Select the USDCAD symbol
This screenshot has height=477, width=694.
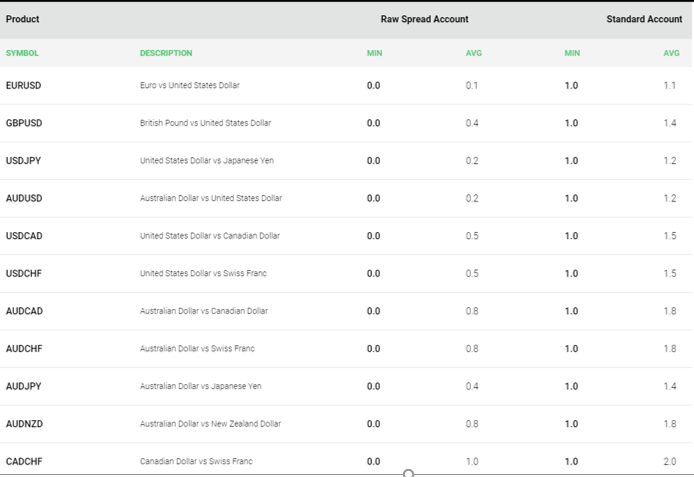coord(24,236)
